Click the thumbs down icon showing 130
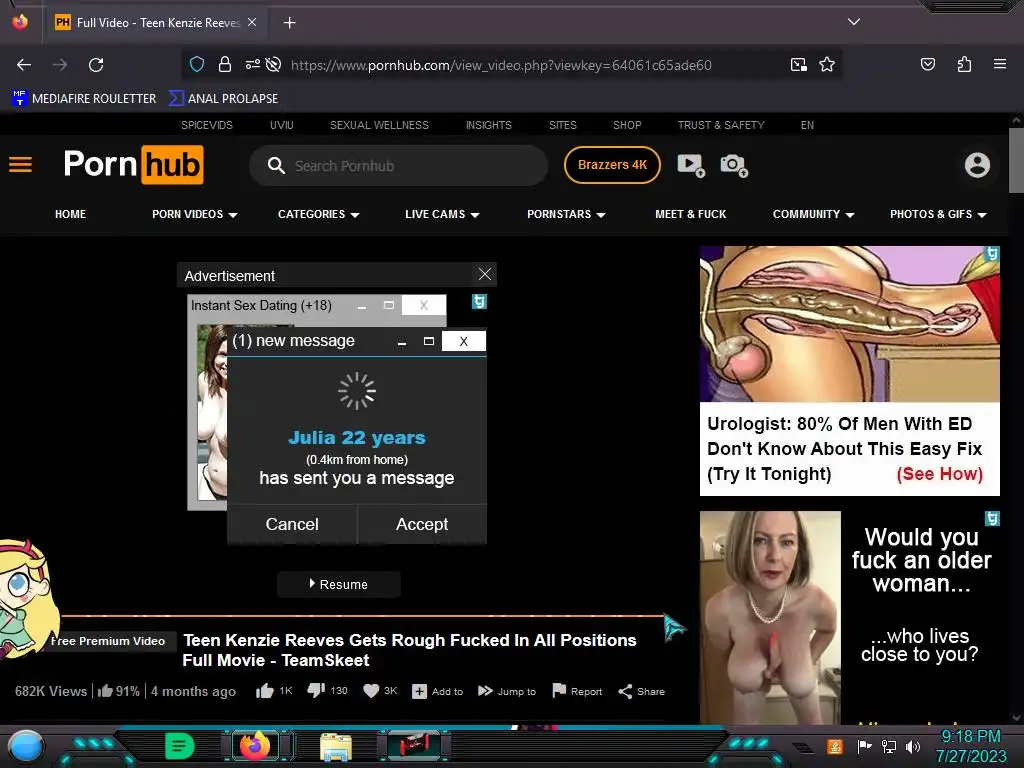This screenshot has width=1024, height=768. [316, 690]
